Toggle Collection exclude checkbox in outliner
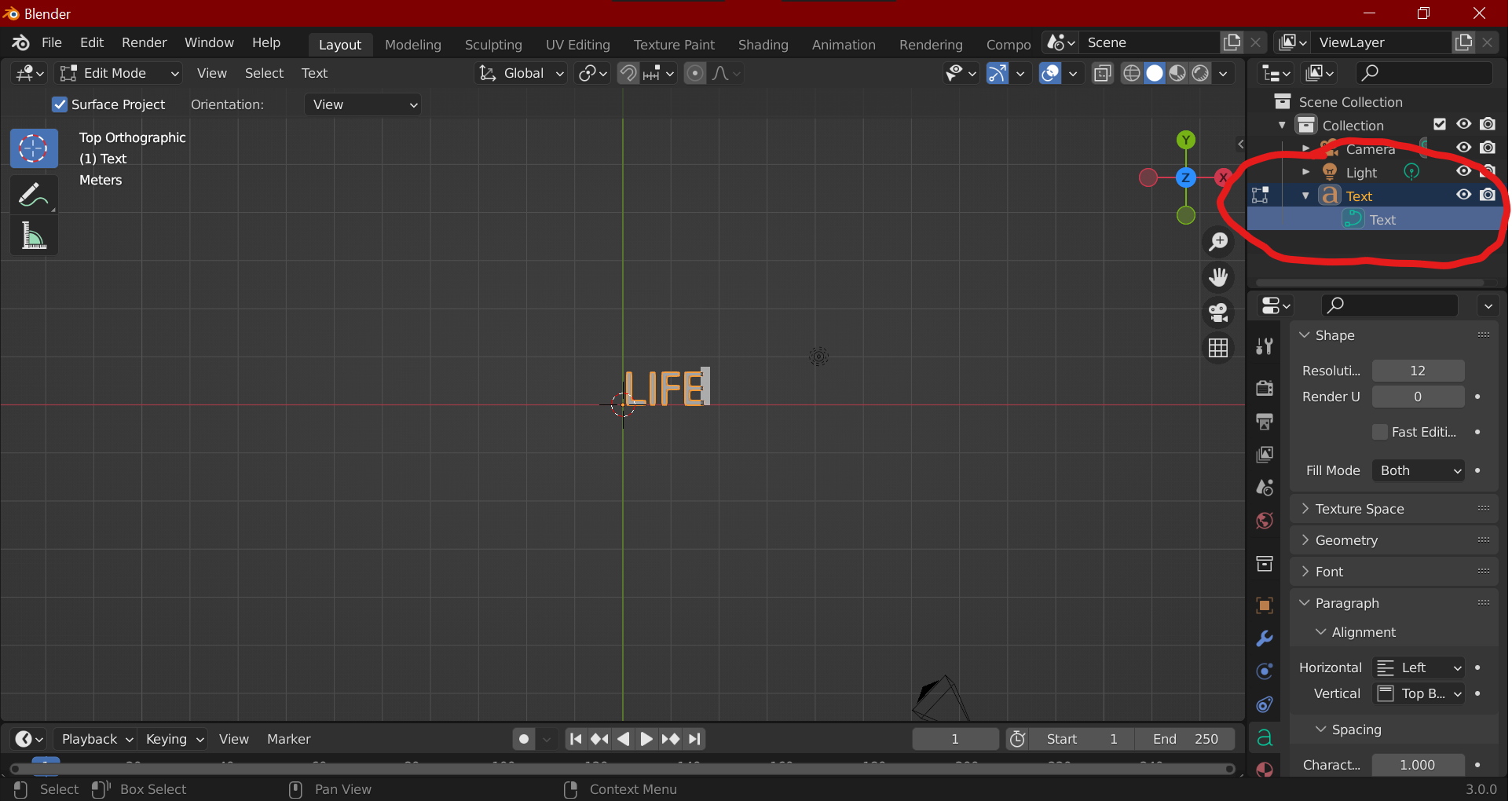Screen dimensions: 1512x801 (x=1440, y=124)
